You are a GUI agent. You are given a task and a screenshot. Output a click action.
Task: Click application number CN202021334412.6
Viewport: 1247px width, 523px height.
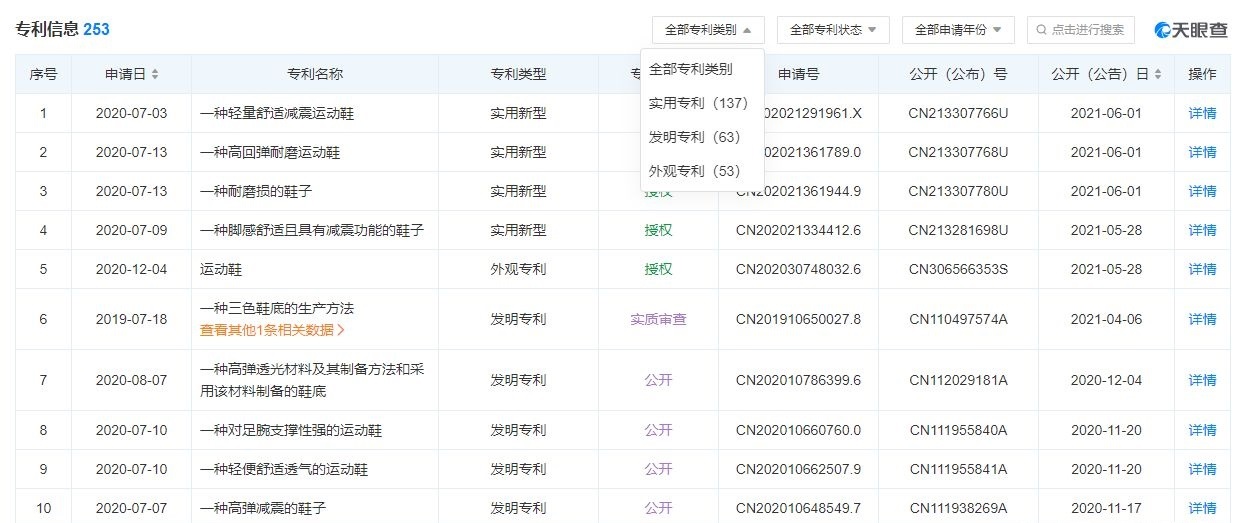(x=798, y=230)
